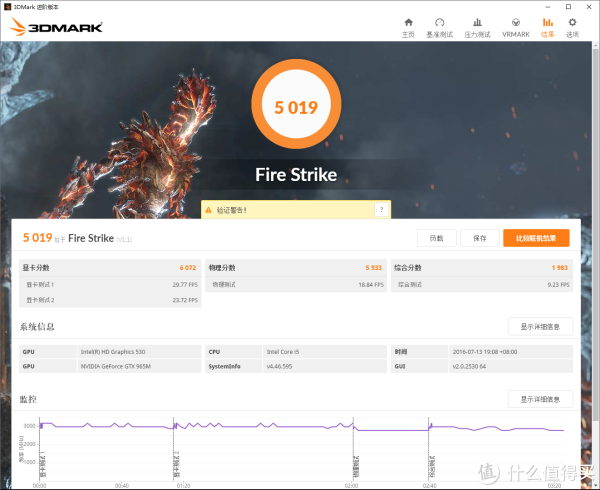Open the Stress Test (压力测试) tab

click(x=477, y=28)
